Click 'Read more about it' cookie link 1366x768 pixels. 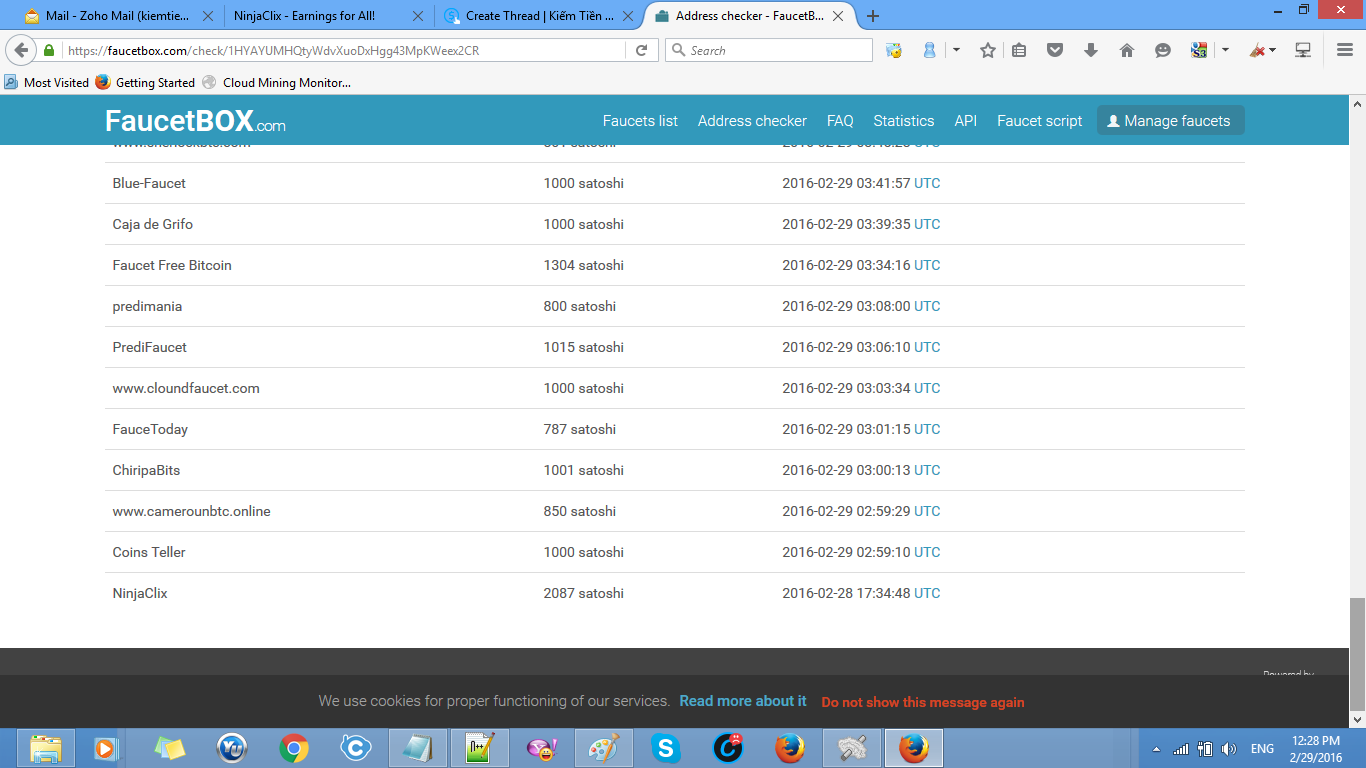743,701
